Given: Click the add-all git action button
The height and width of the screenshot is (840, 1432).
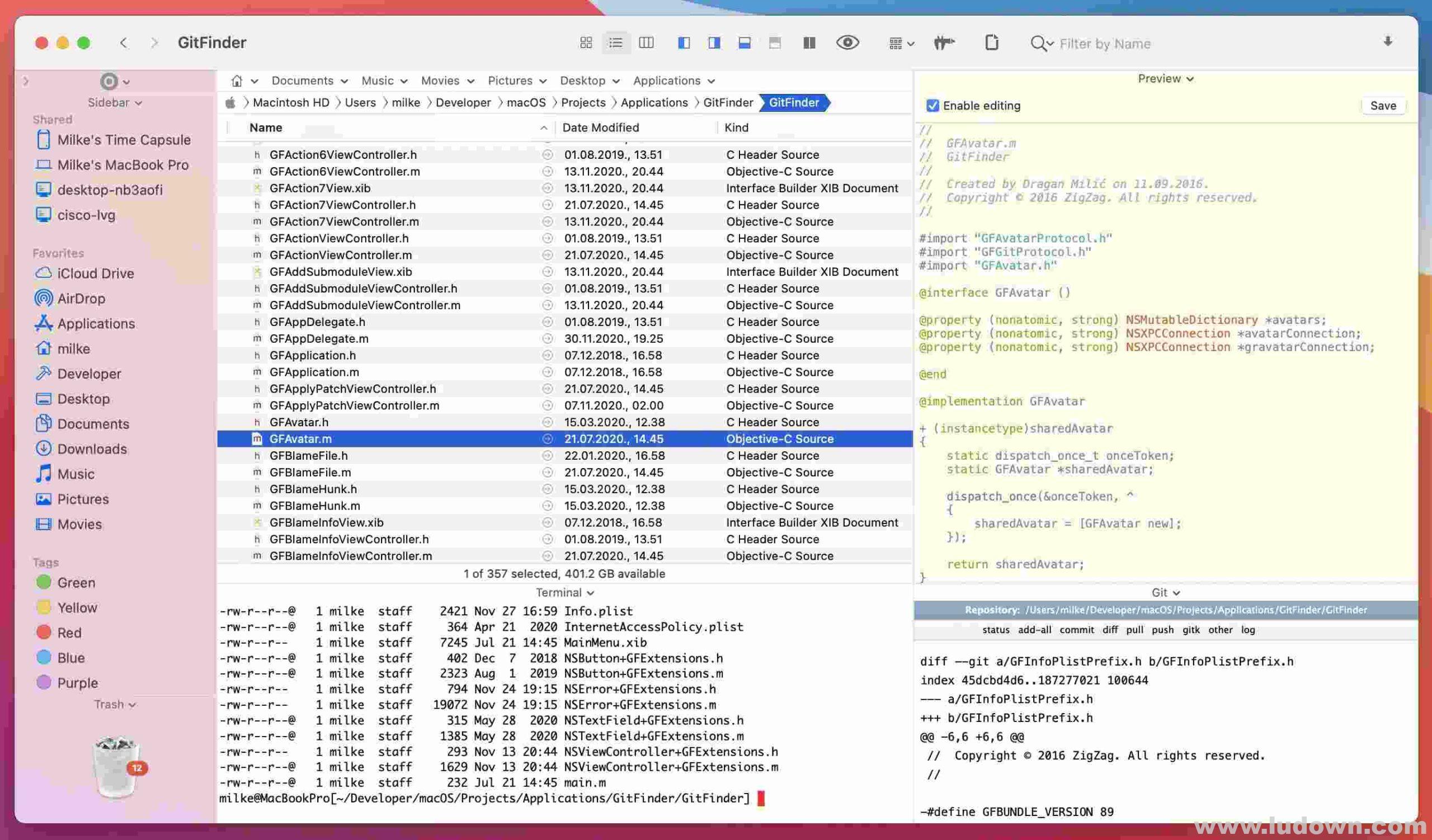Looking at the screenshot, I should [x=1034, y=629].
